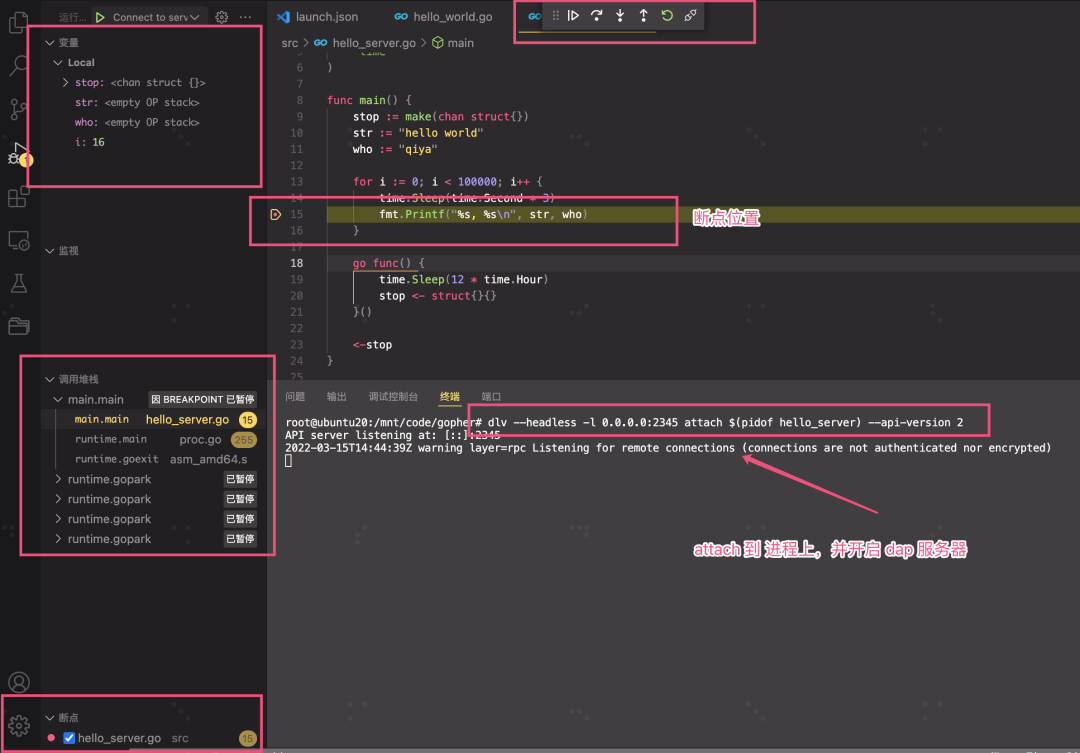Continue execution in the debug toolbar
Viewport: 1080px width, 753px height.
click(x=573, y=16)
